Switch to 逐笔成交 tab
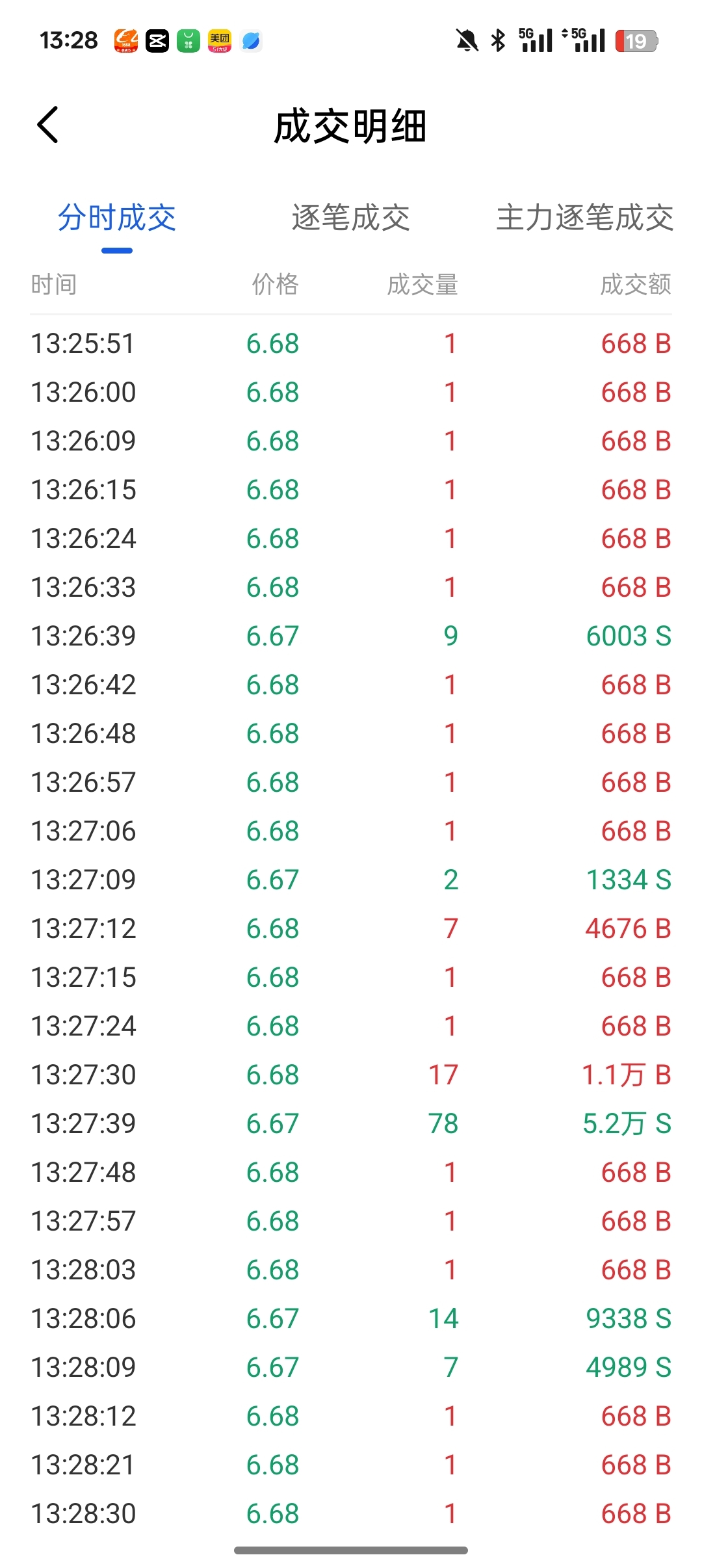 (351, 218)
